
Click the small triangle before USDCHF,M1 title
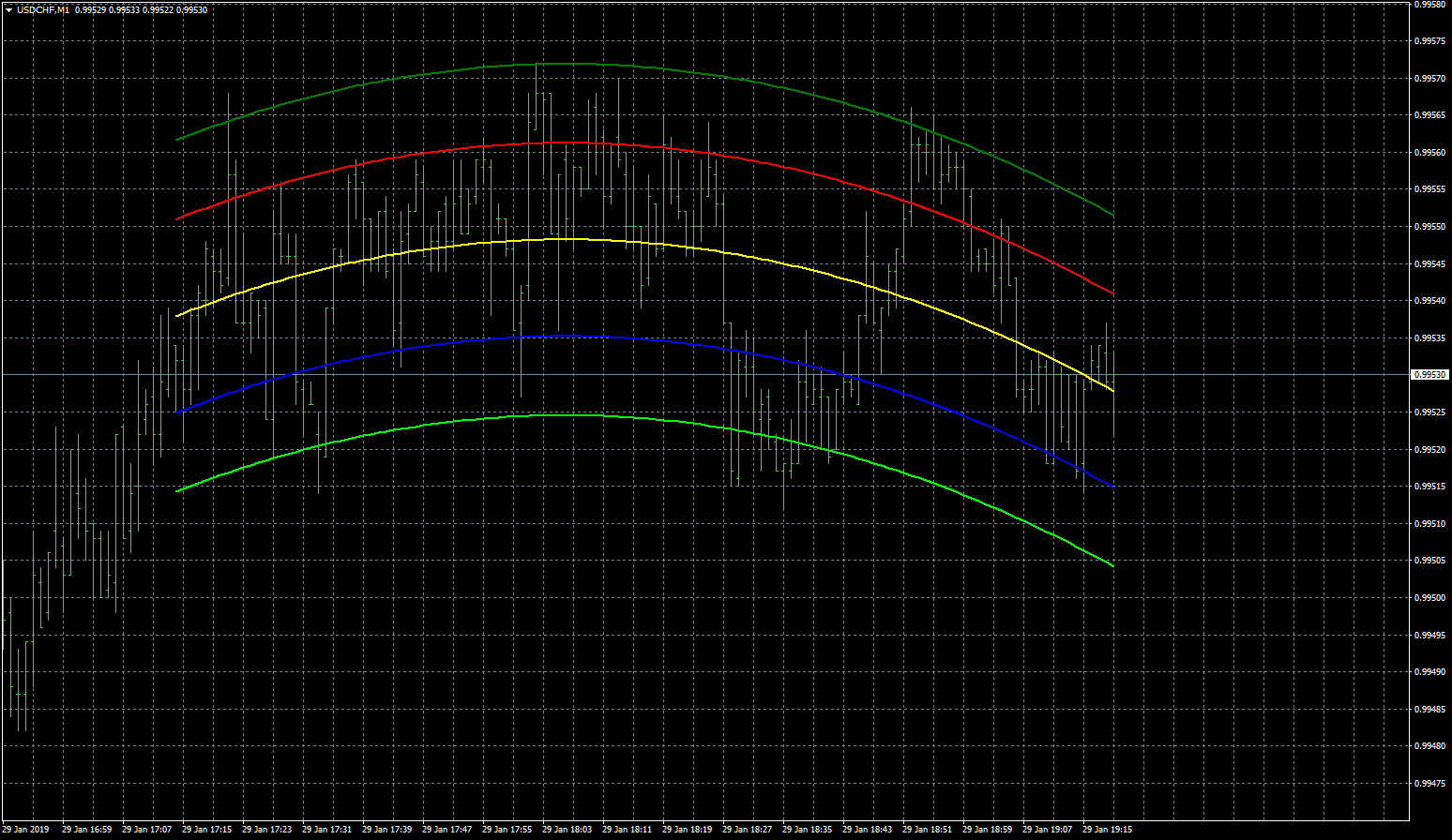(8, 9)
